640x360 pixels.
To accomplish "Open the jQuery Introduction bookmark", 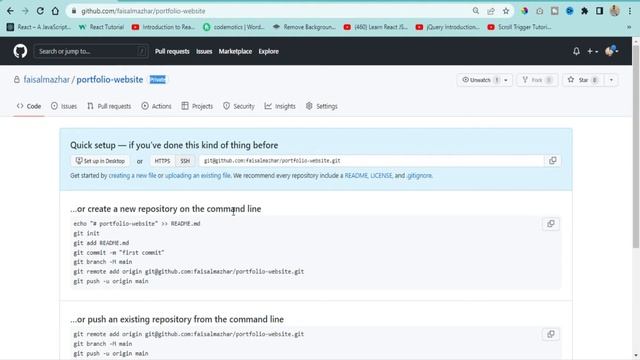I will tap(448, 27).
